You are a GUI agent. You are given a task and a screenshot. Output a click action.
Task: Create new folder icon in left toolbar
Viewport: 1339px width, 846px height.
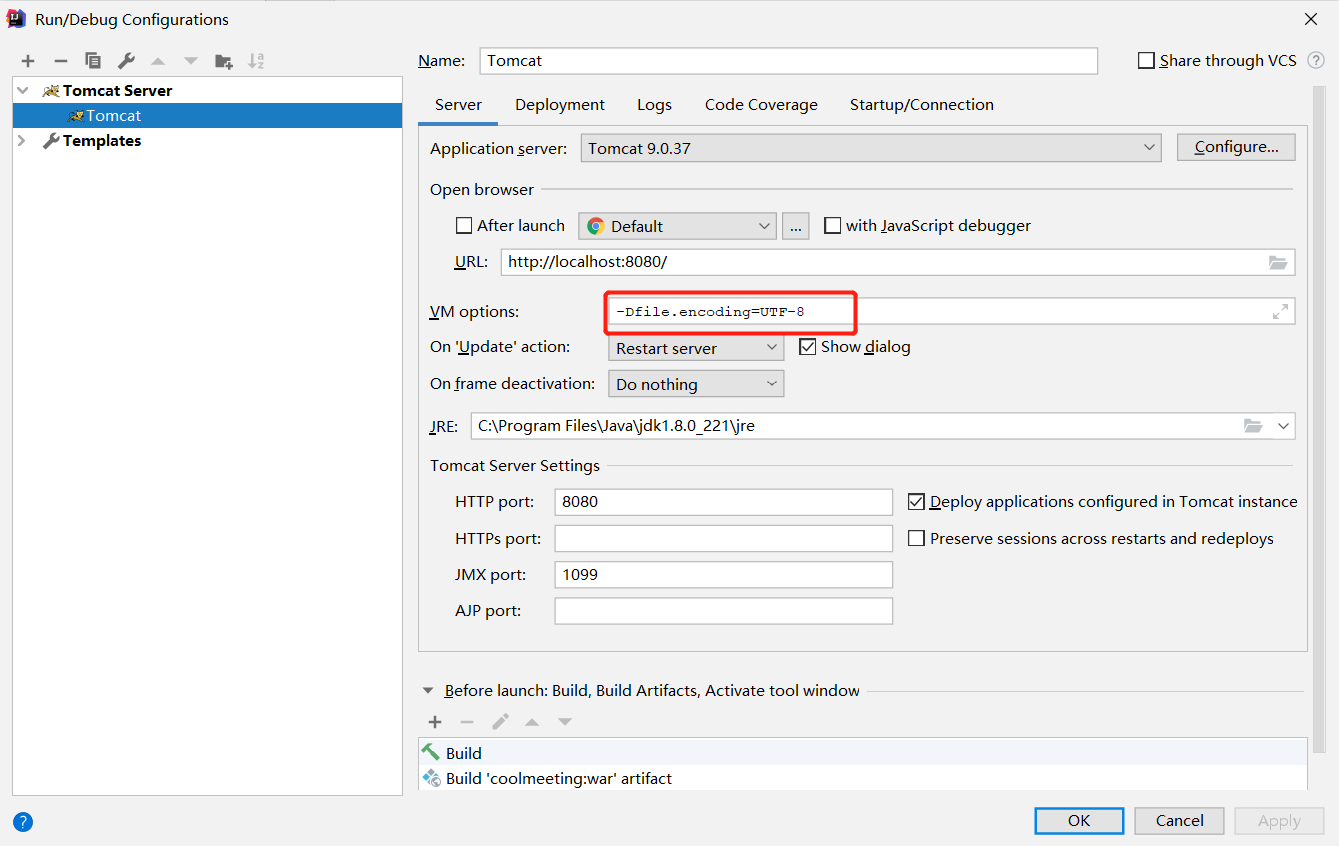224,61
